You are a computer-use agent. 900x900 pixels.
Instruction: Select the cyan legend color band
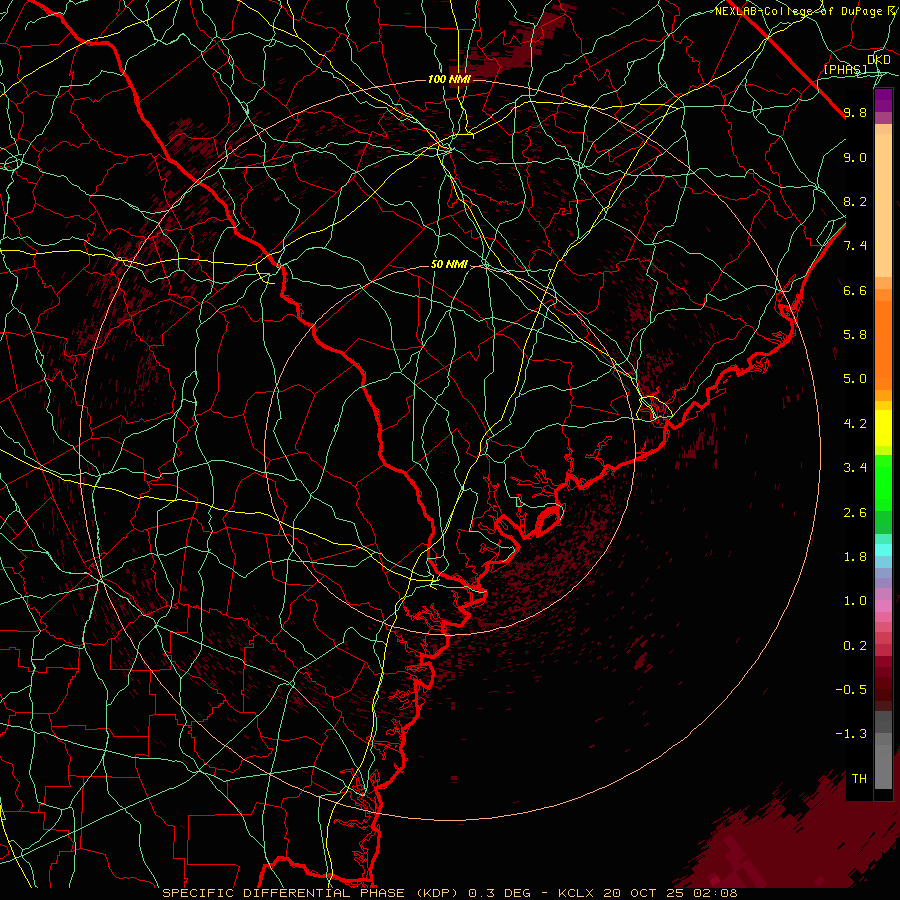pyautogui.click(x=883, y=550)
